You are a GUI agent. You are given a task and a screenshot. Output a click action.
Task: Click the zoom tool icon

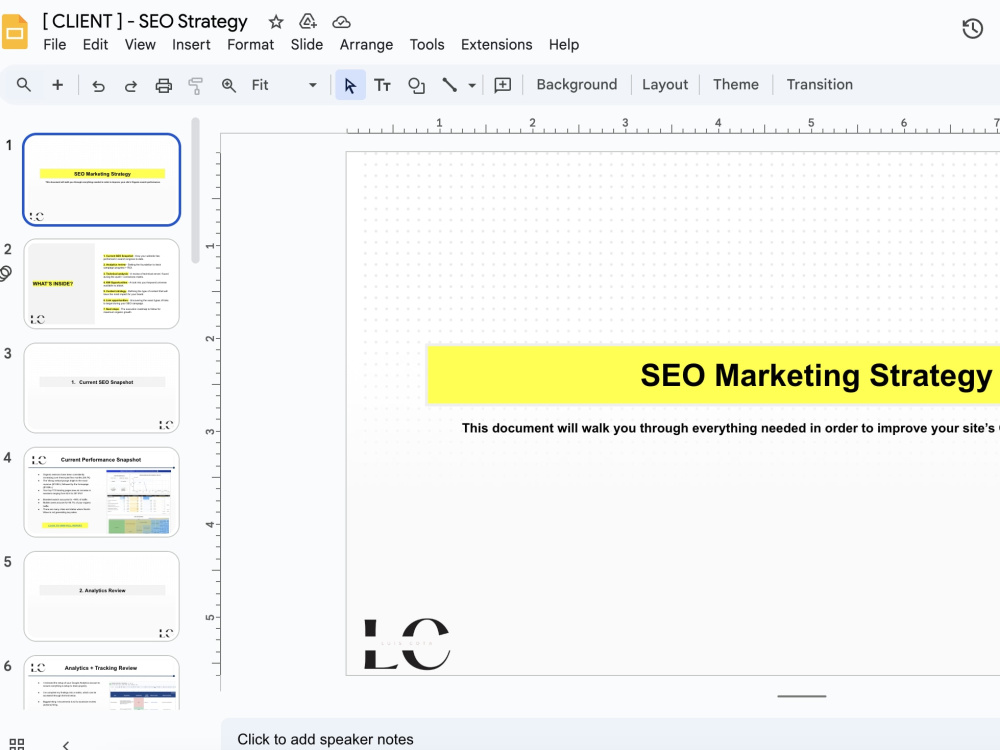(228, 85)
